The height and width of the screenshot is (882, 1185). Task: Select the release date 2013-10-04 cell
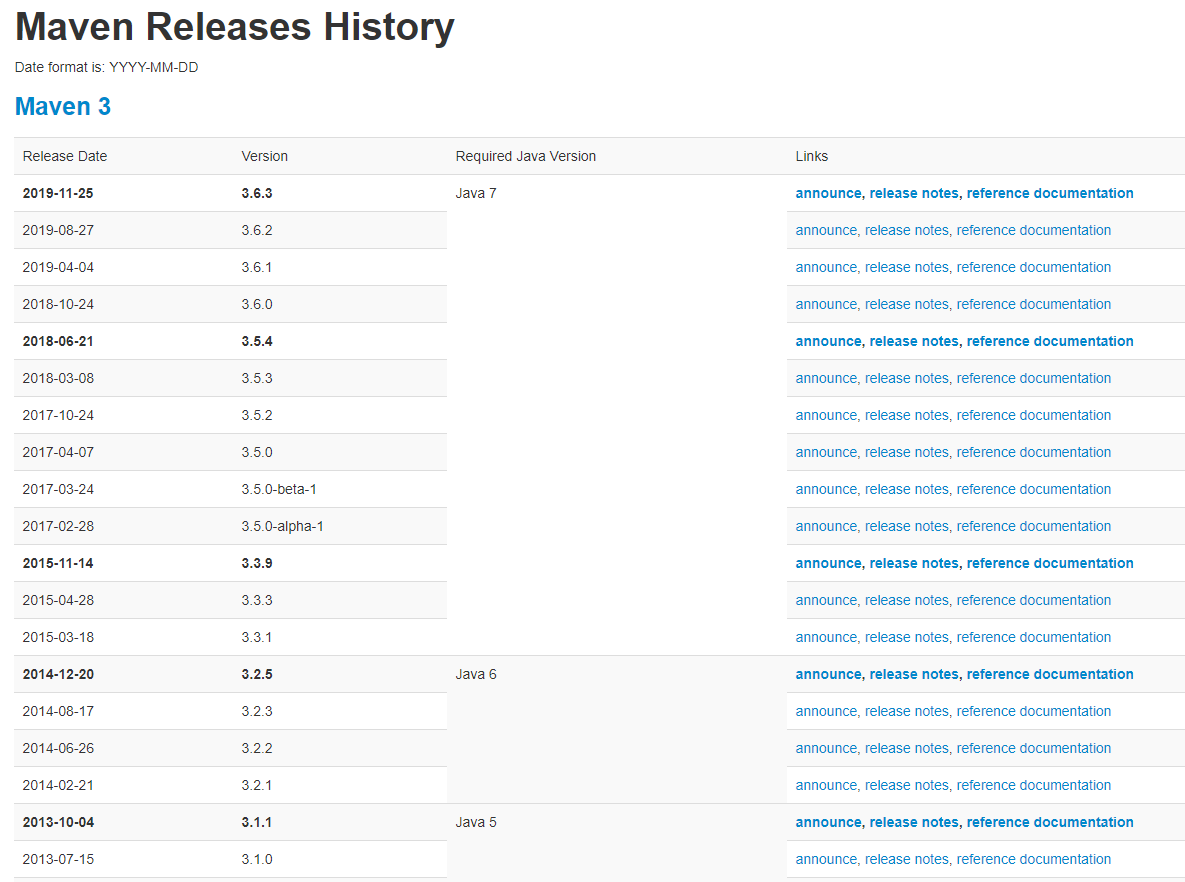[x=123, y=823]
